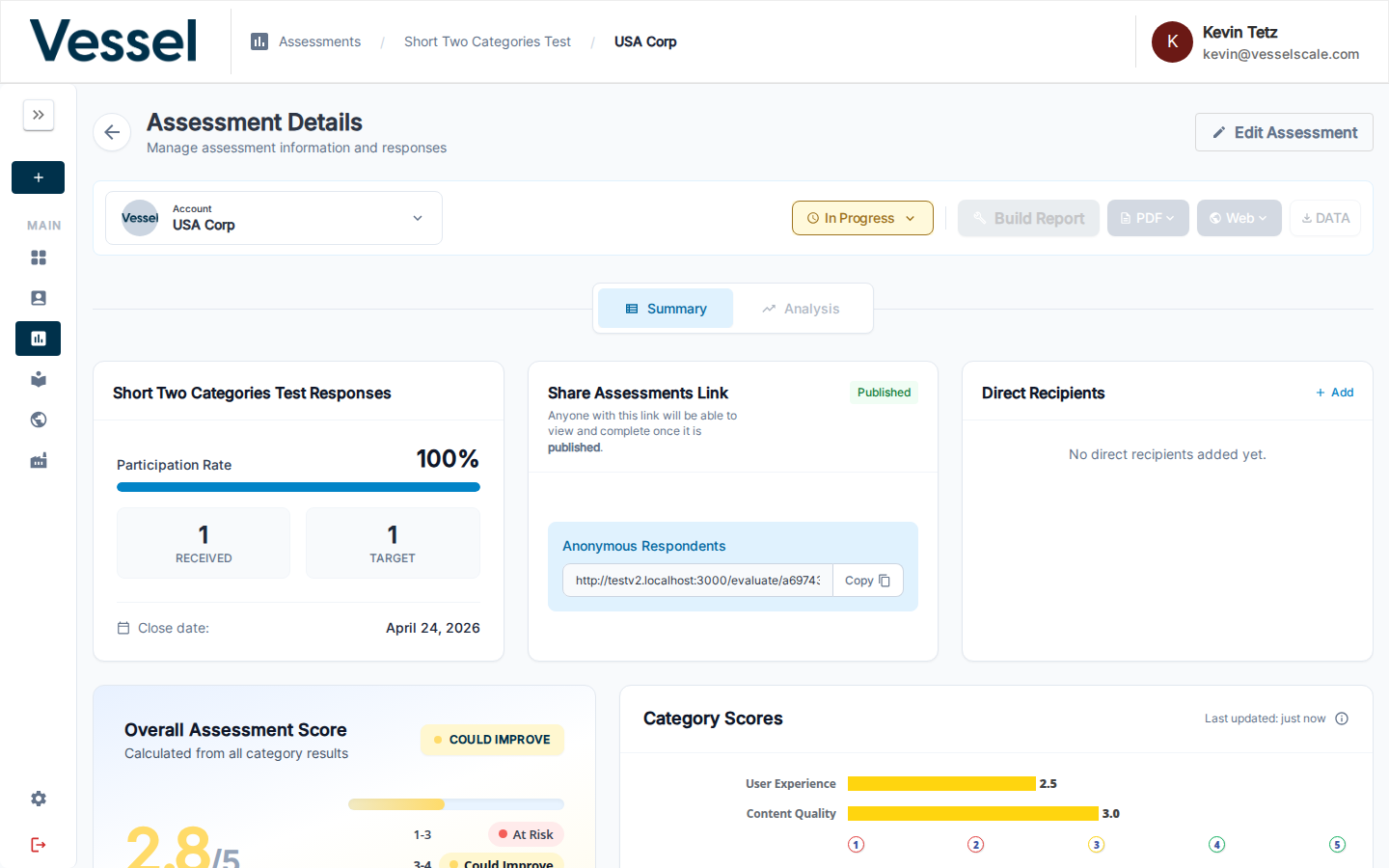
Task: Switch to the Summary tab
Action: point(666,309)
